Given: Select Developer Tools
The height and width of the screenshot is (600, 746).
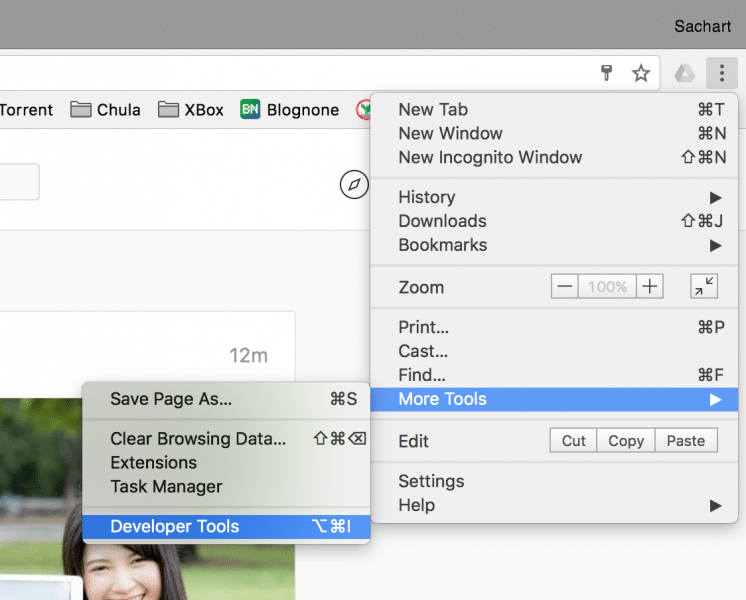Looking at the screenshot, I should tap(226, 527).
